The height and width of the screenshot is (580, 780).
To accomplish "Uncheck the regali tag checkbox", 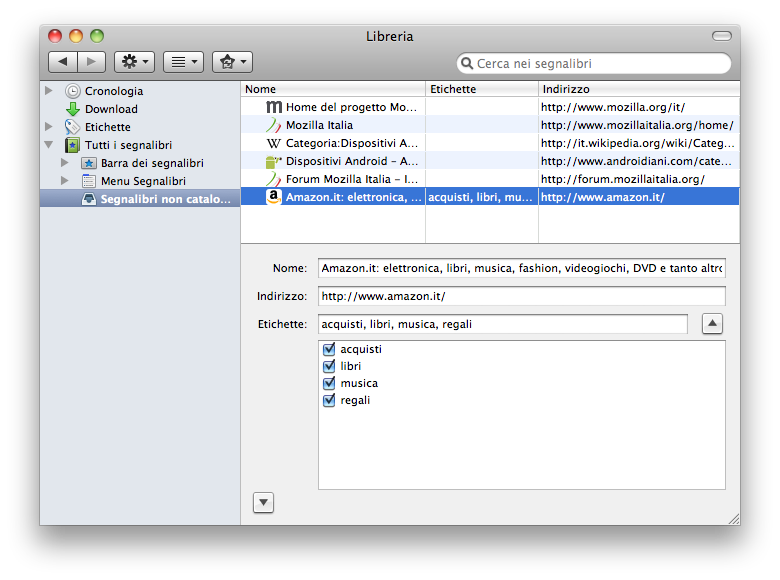I will (x=329, y=400).
